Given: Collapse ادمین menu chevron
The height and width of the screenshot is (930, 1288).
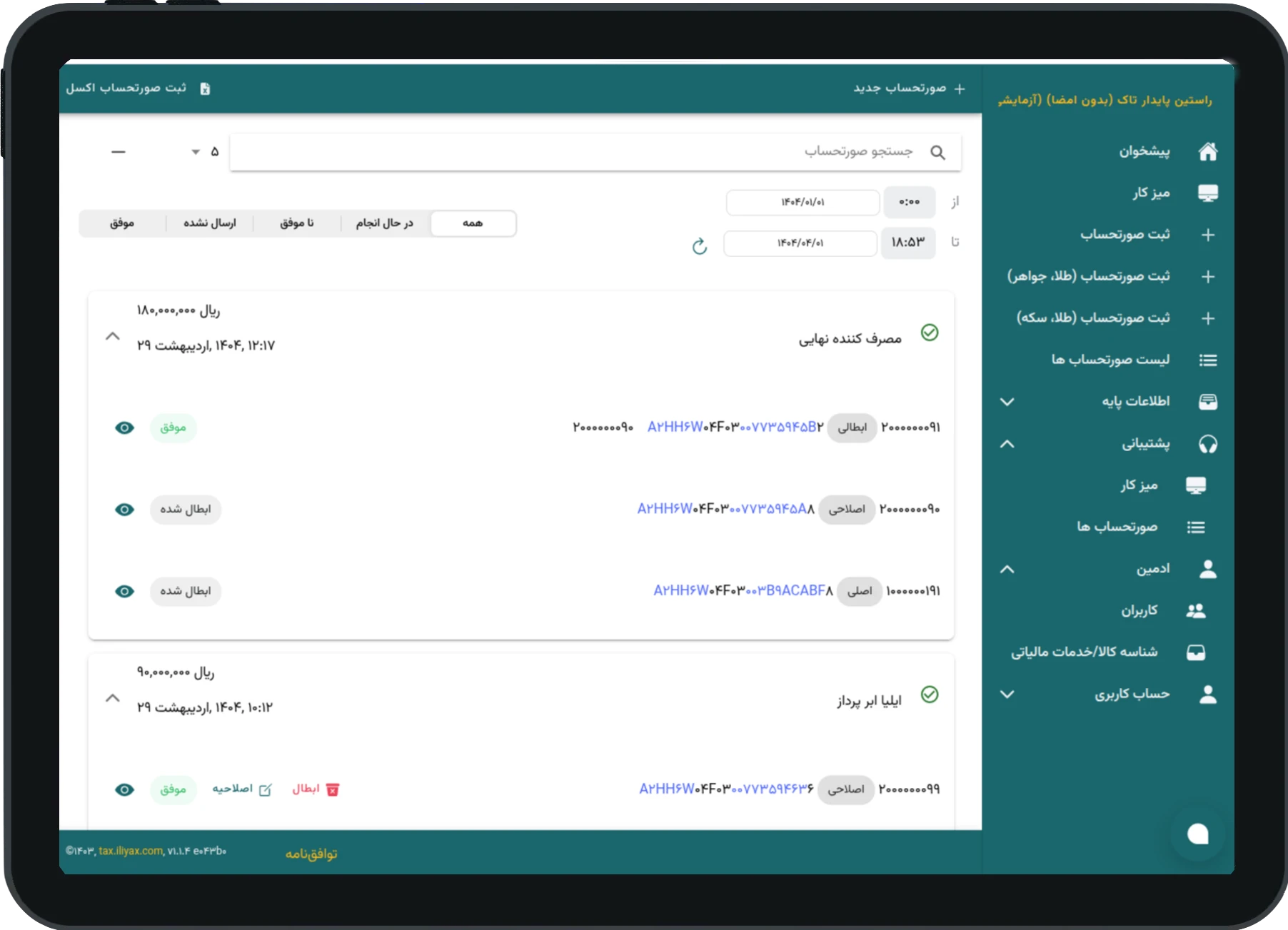Looking at the screenshot, I should pyautogui.click(x=1007, y=569).
